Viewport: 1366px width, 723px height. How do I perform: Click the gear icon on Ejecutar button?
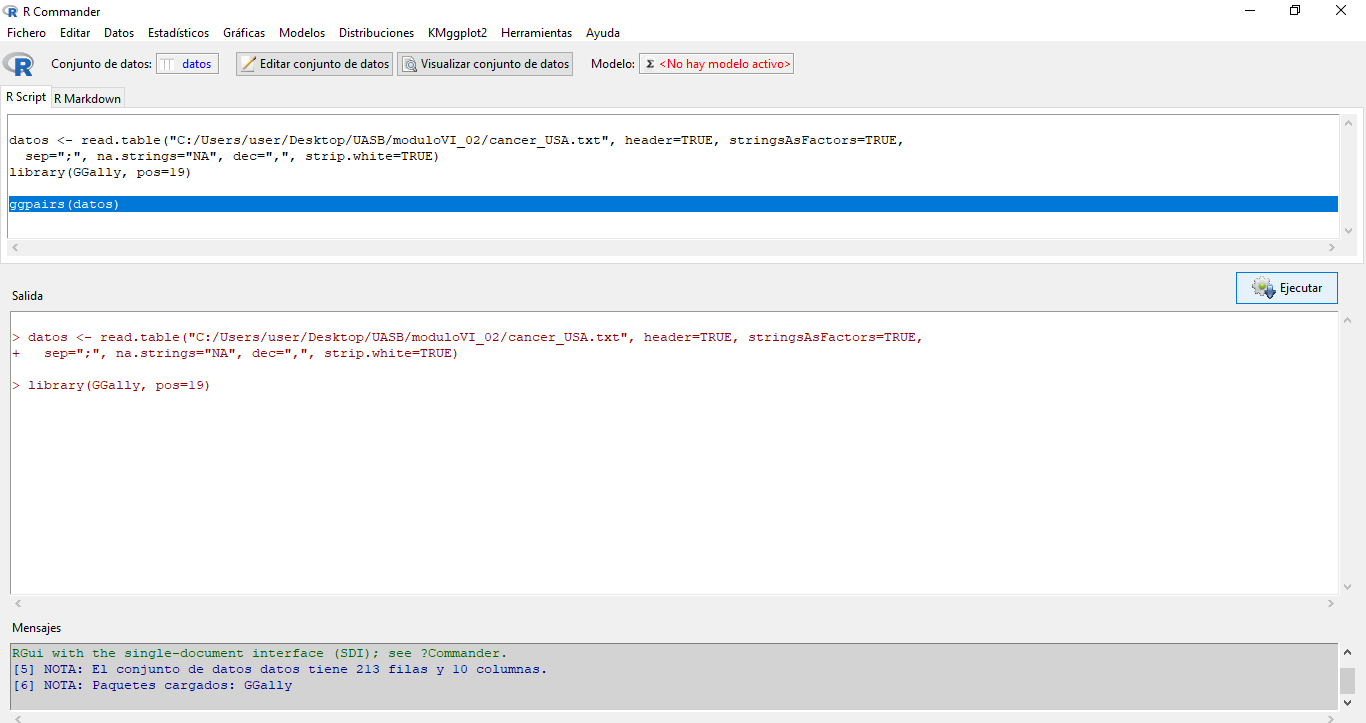pyautogui.click(x=1262, y=288)
